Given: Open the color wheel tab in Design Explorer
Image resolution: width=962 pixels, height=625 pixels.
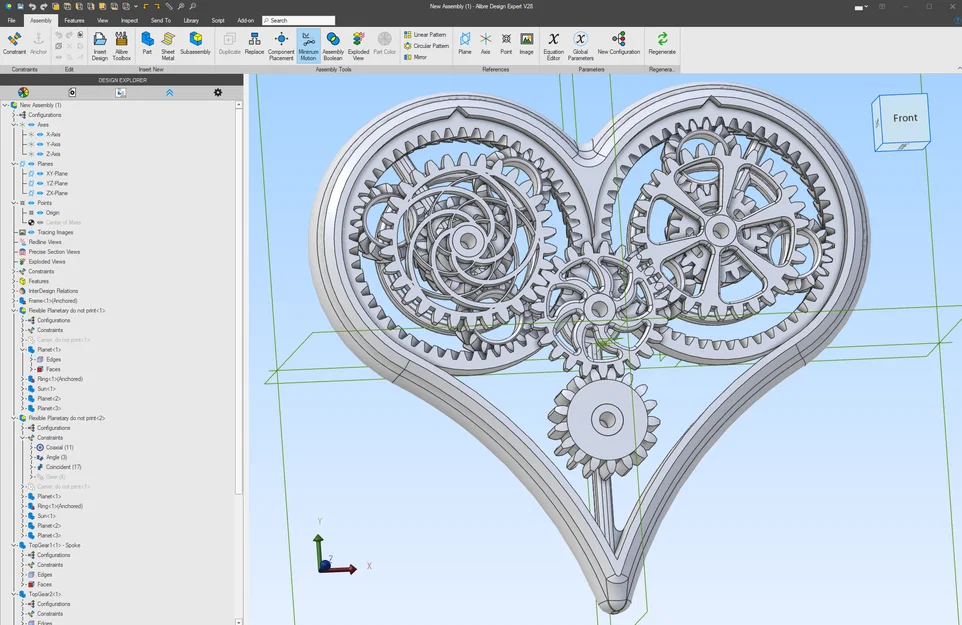Looking at the screenshot, I should (23, 93).
